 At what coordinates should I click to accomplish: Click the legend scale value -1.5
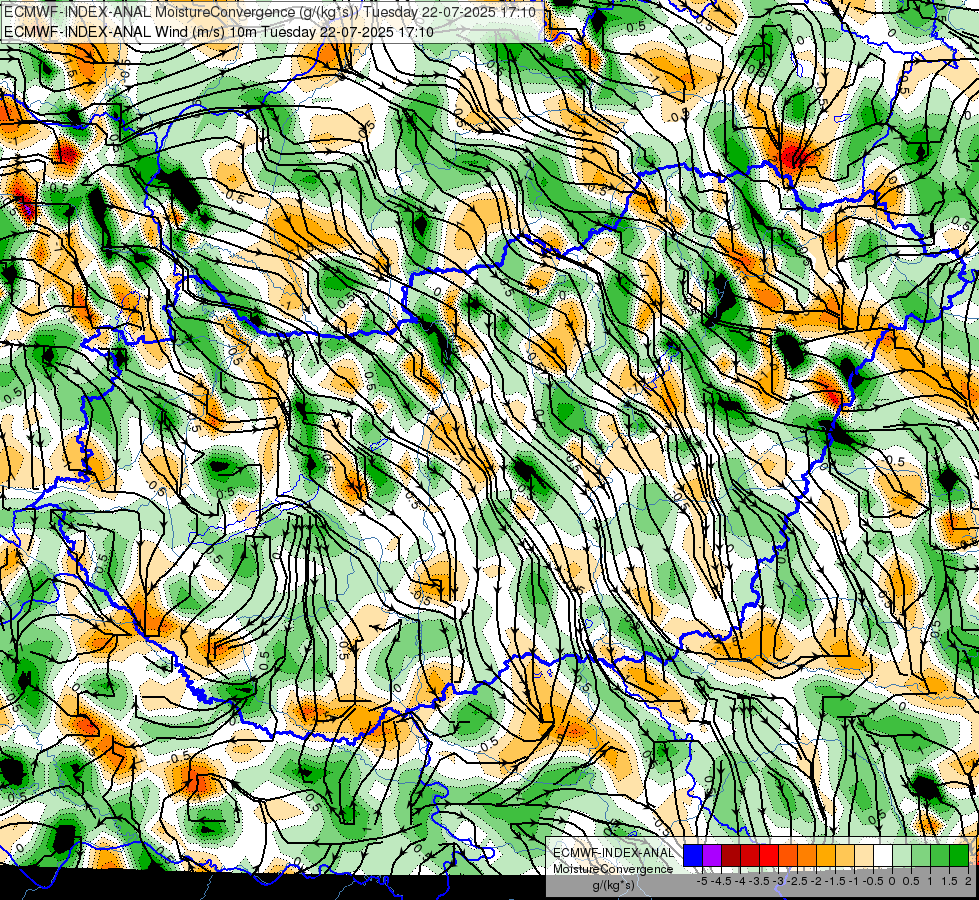point(837,881)
